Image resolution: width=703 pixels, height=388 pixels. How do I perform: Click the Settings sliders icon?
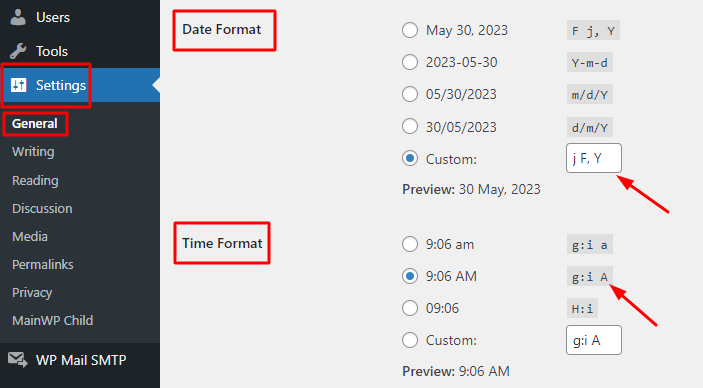19,85
